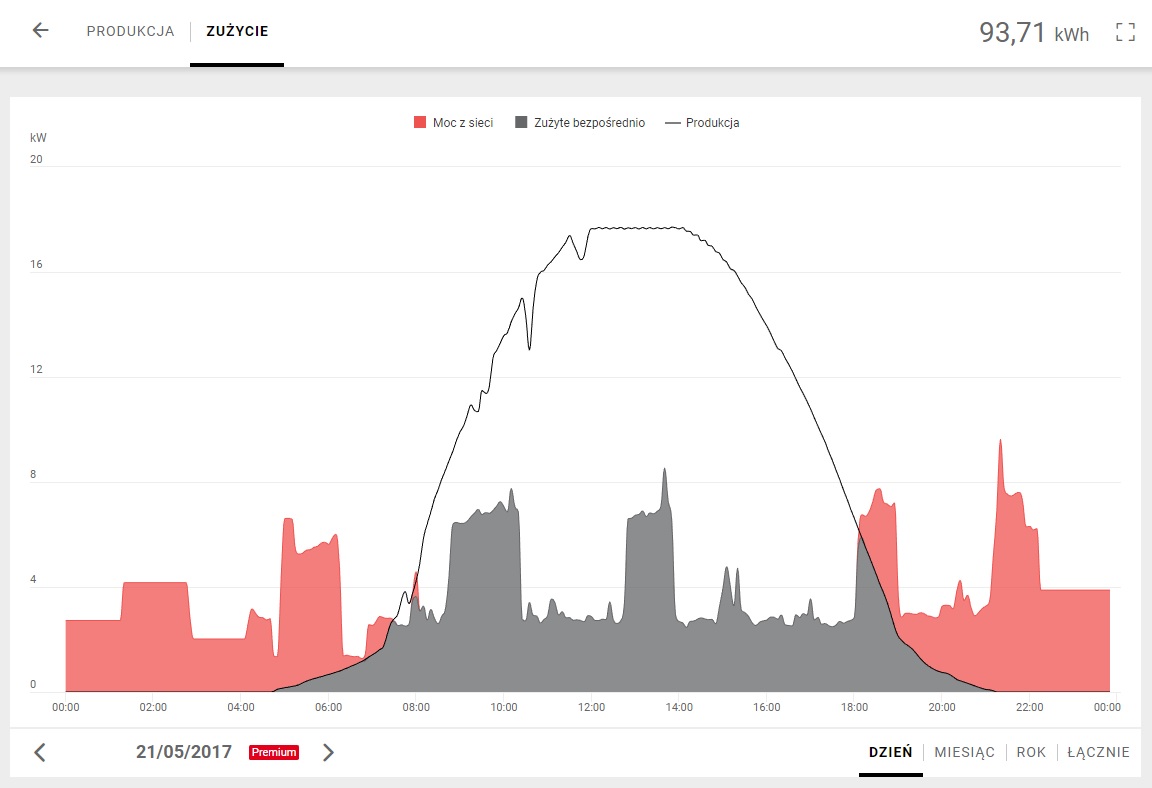This screenshot has width=1152, height=788.
Task: Select the ZUŻYCIE tab
Action: (x=237, y=31)
